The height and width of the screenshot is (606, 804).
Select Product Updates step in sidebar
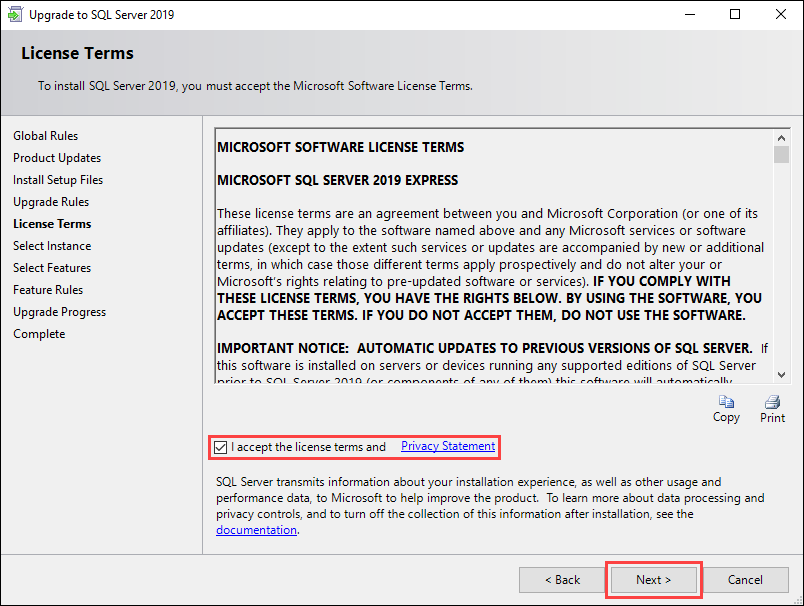(x=57, y=158)
